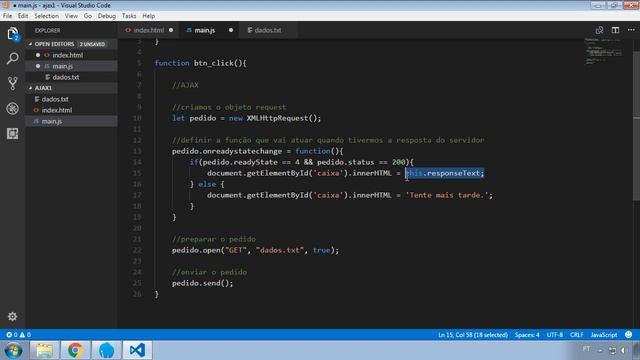
Task: Click the EXPLORER panel title
Action: point(47,31)
